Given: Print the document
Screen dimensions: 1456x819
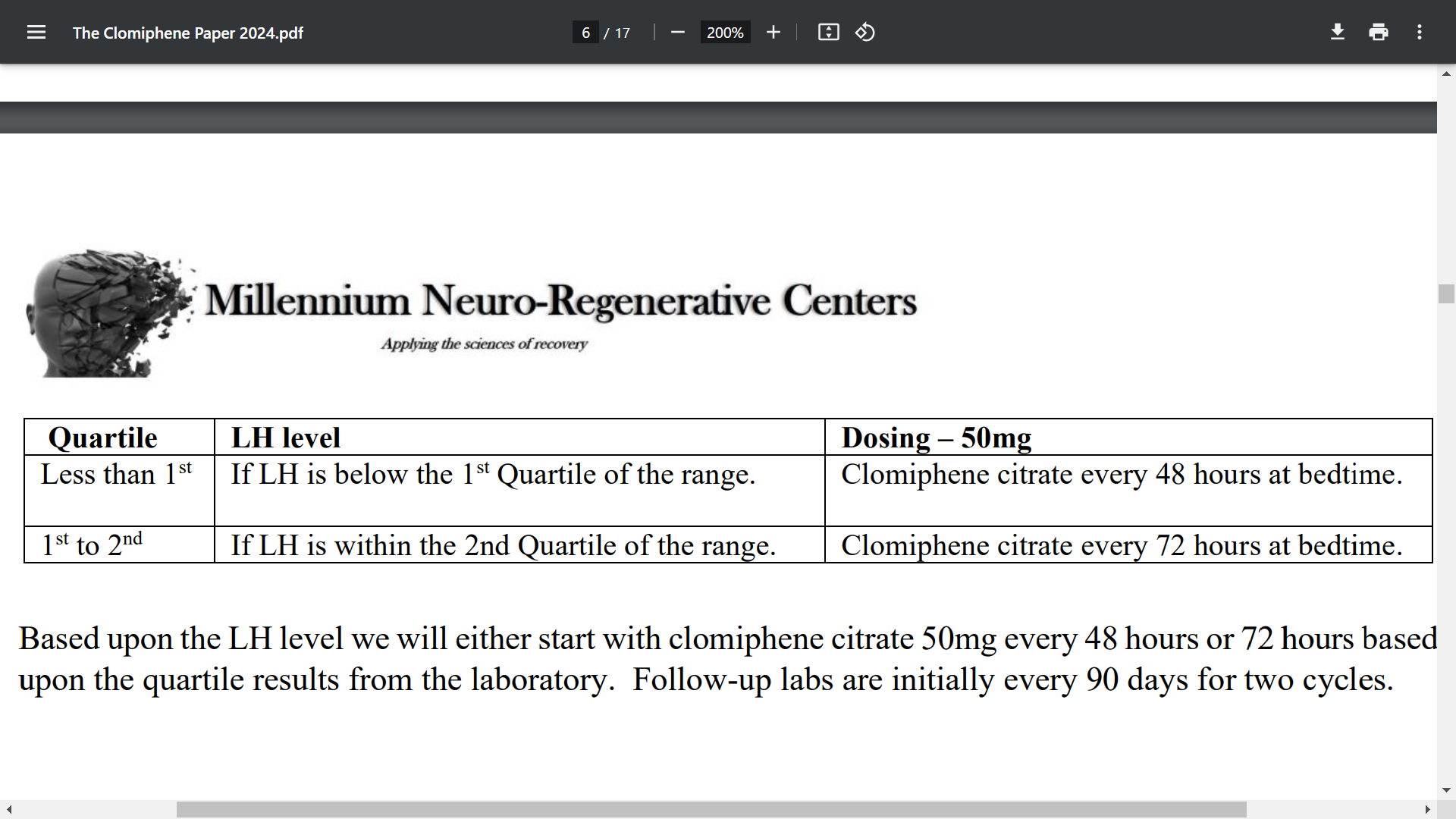Looking at the screenshot, I should coord(1379,32).
